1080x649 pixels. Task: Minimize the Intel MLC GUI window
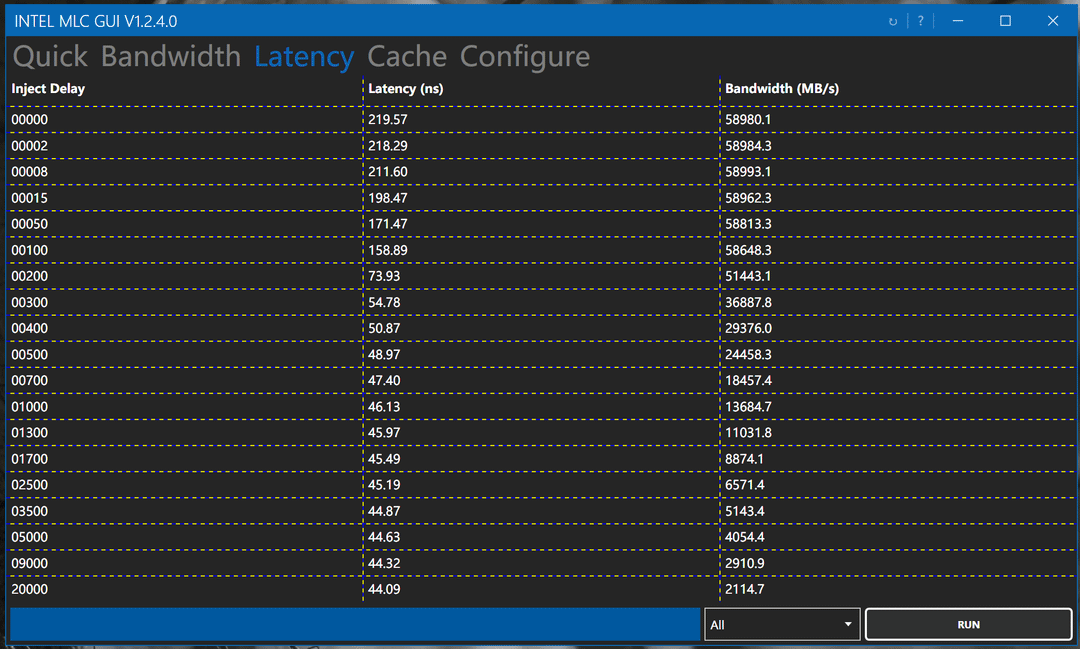[959, 21]
